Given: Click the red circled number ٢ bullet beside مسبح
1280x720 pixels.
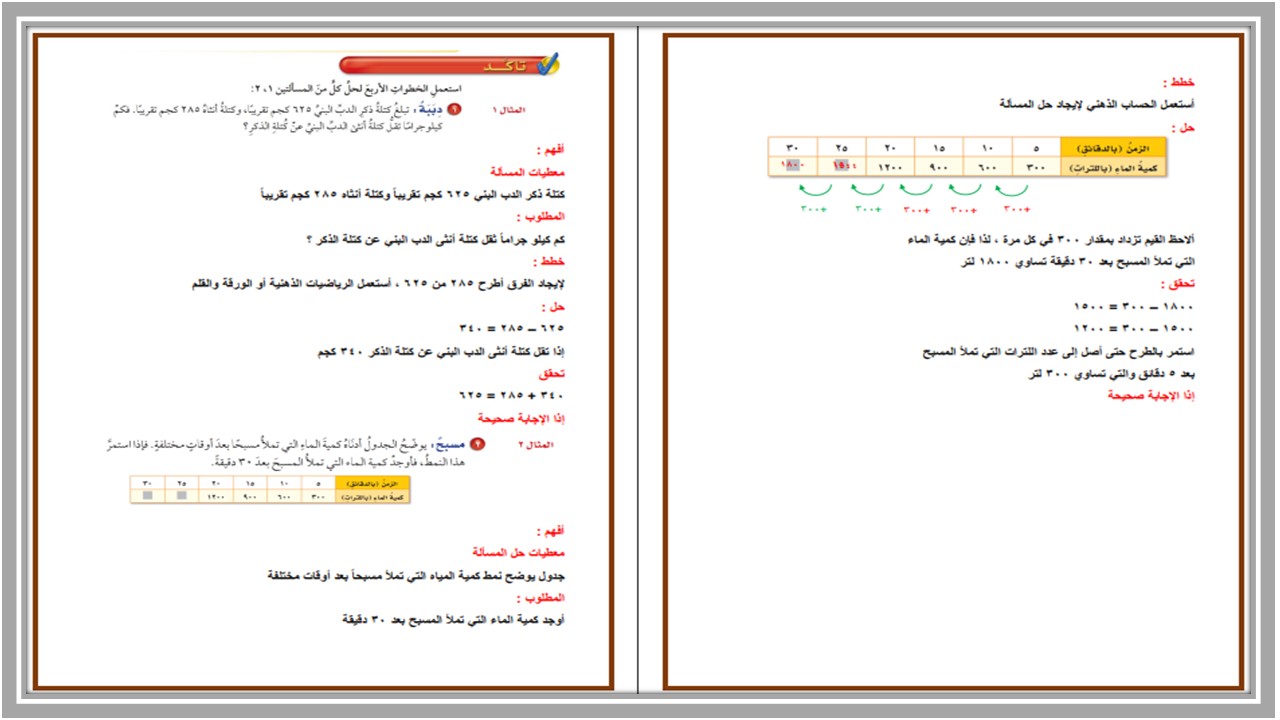Looking at the screenshot, I should pyautogui.click(x=476, y=443).
